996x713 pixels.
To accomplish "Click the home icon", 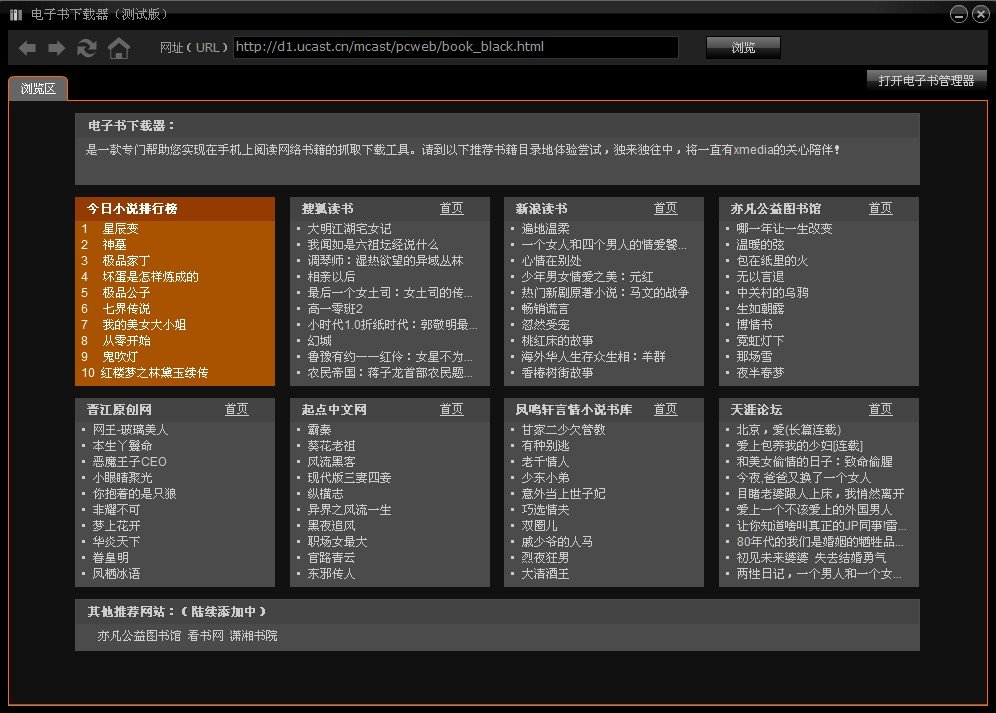I will (119, 47).
